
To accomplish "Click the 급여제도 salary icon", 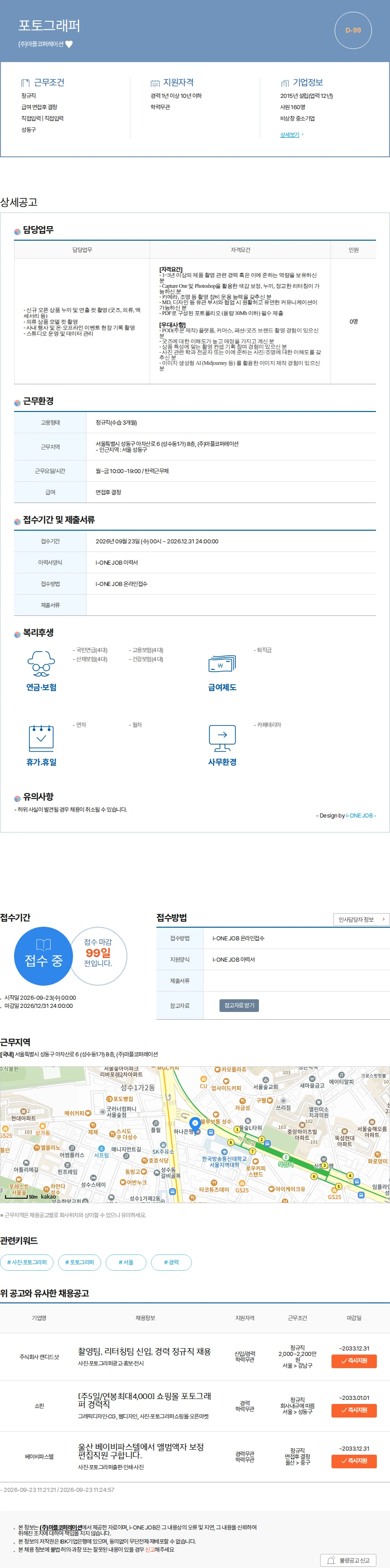I will pos(222,663).
